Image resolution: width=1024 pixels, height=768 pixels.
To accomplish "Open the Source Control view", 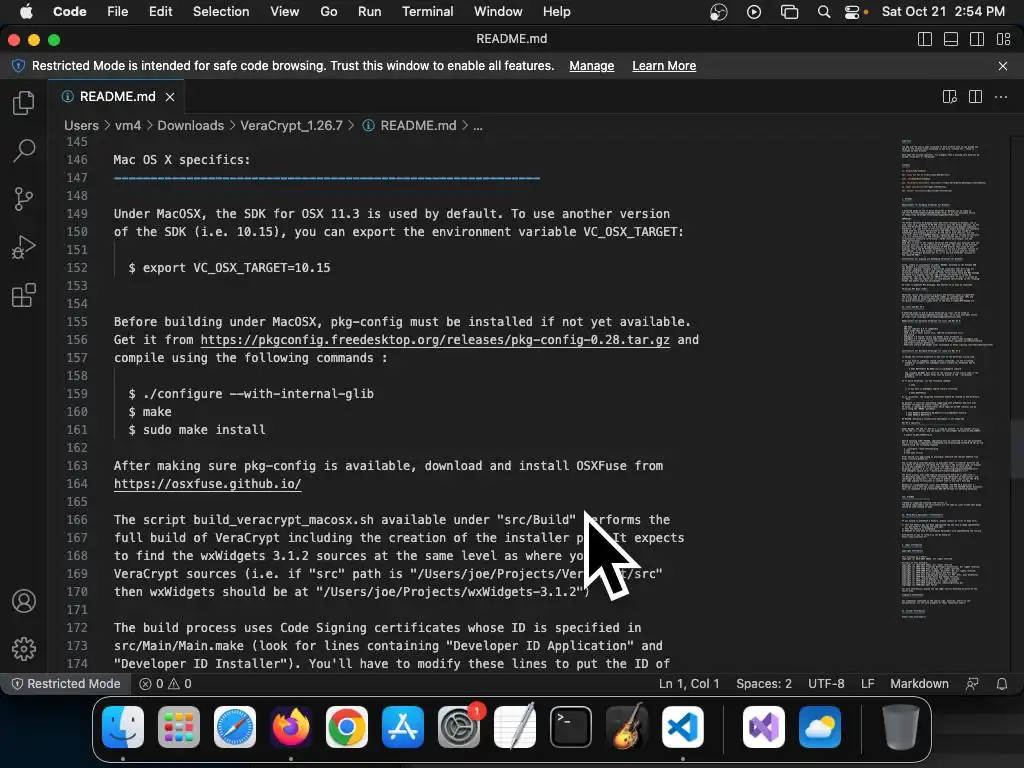I will (x=24, y=199).
